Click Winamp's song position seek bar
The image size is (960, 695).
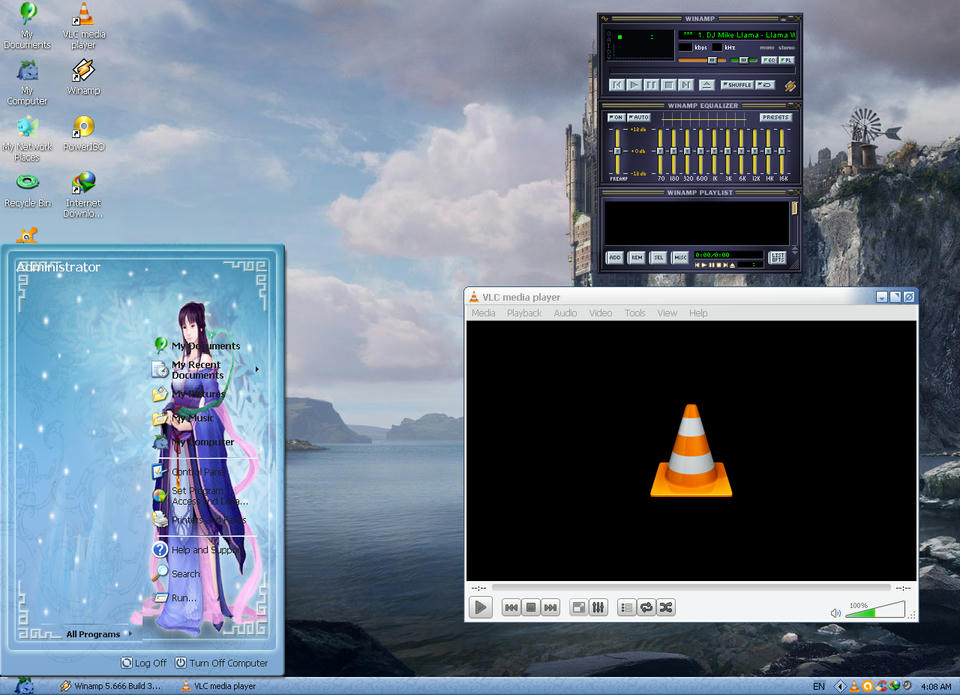coord(702,72)
